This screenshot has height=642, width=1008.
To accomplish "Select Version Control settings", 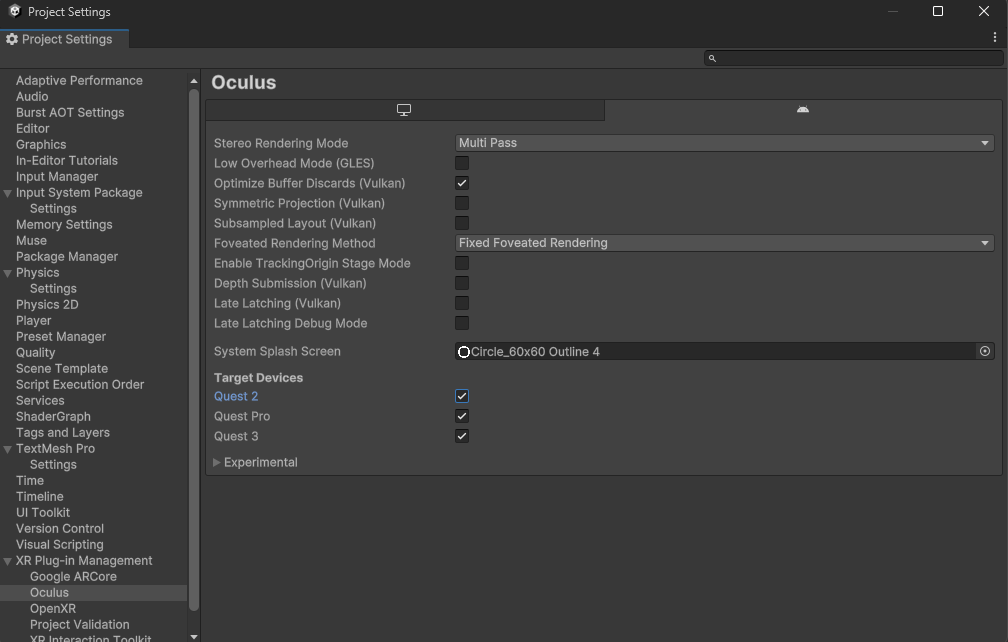I will (60, 529).
